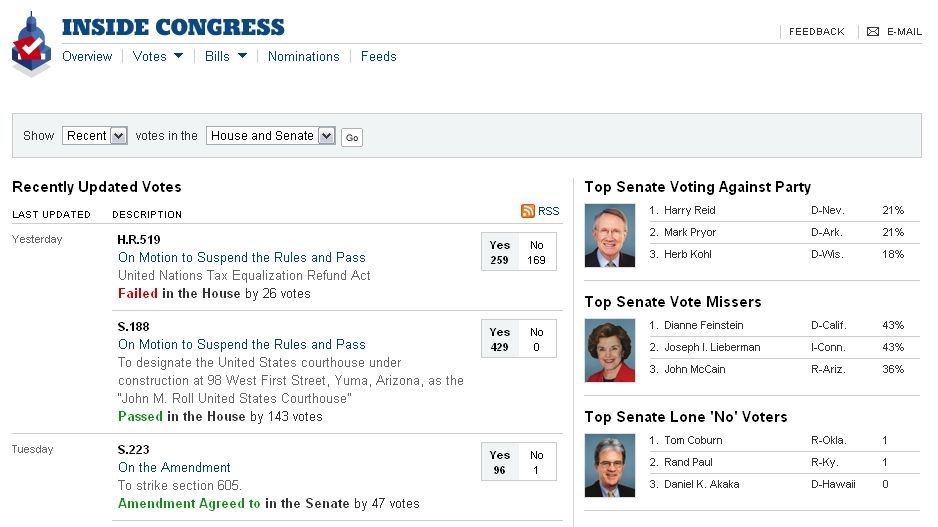This screenshot has height=527, width=938.
Task: Click Mark Pryor senator name
Action: click(x=690, y=233)
